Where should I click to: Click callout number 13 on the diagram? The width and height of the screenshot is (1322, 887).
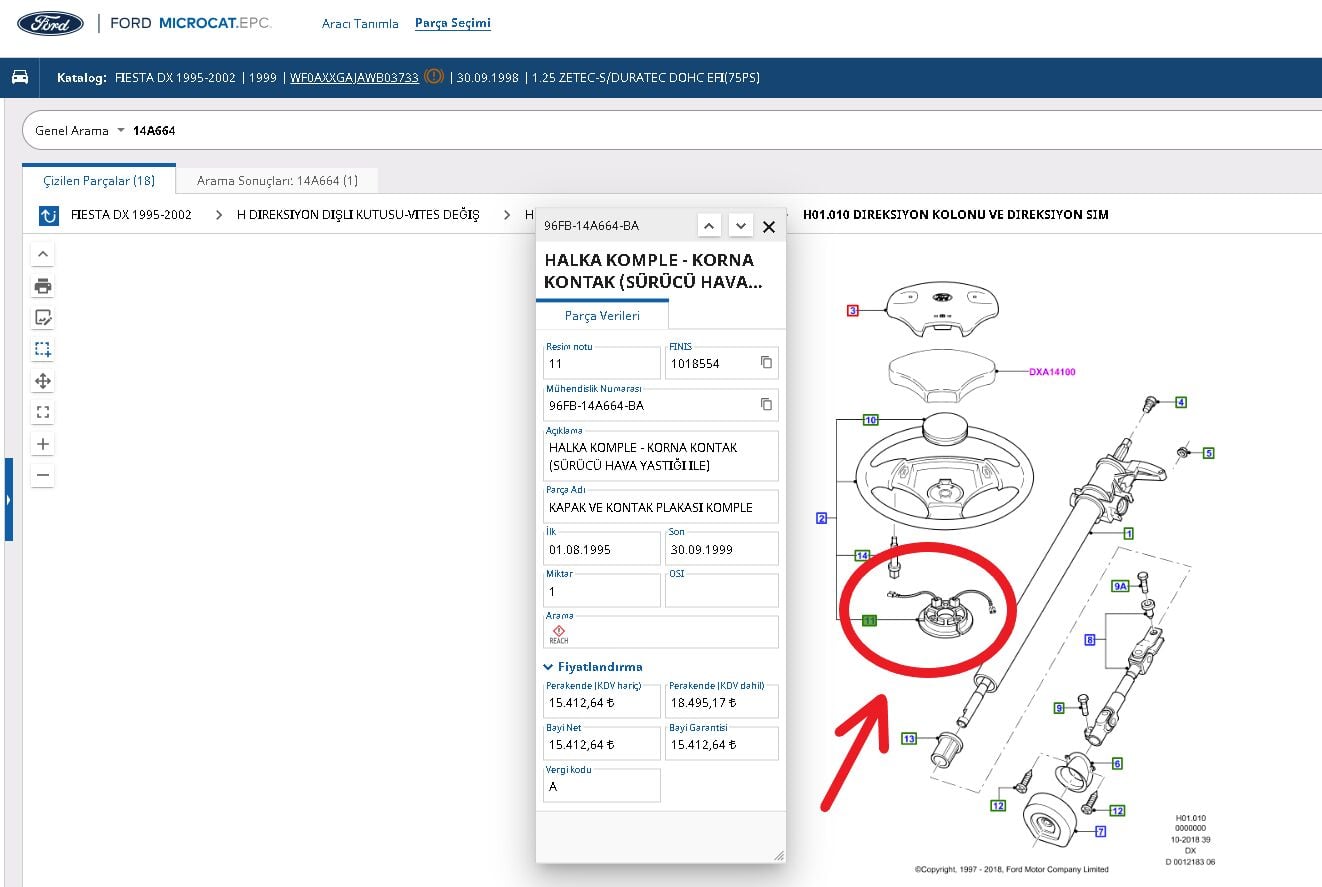point(908,739)
